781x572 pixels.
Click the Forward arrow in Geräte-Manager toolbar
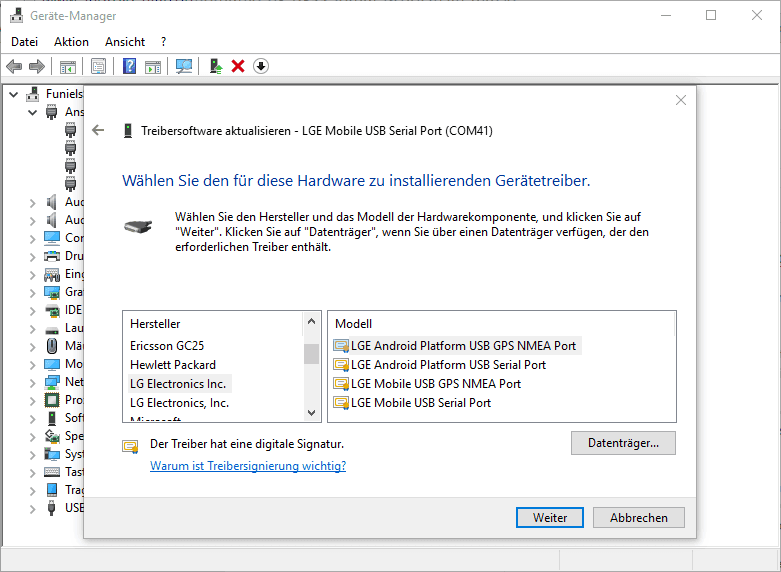click(x=37, y=66)
